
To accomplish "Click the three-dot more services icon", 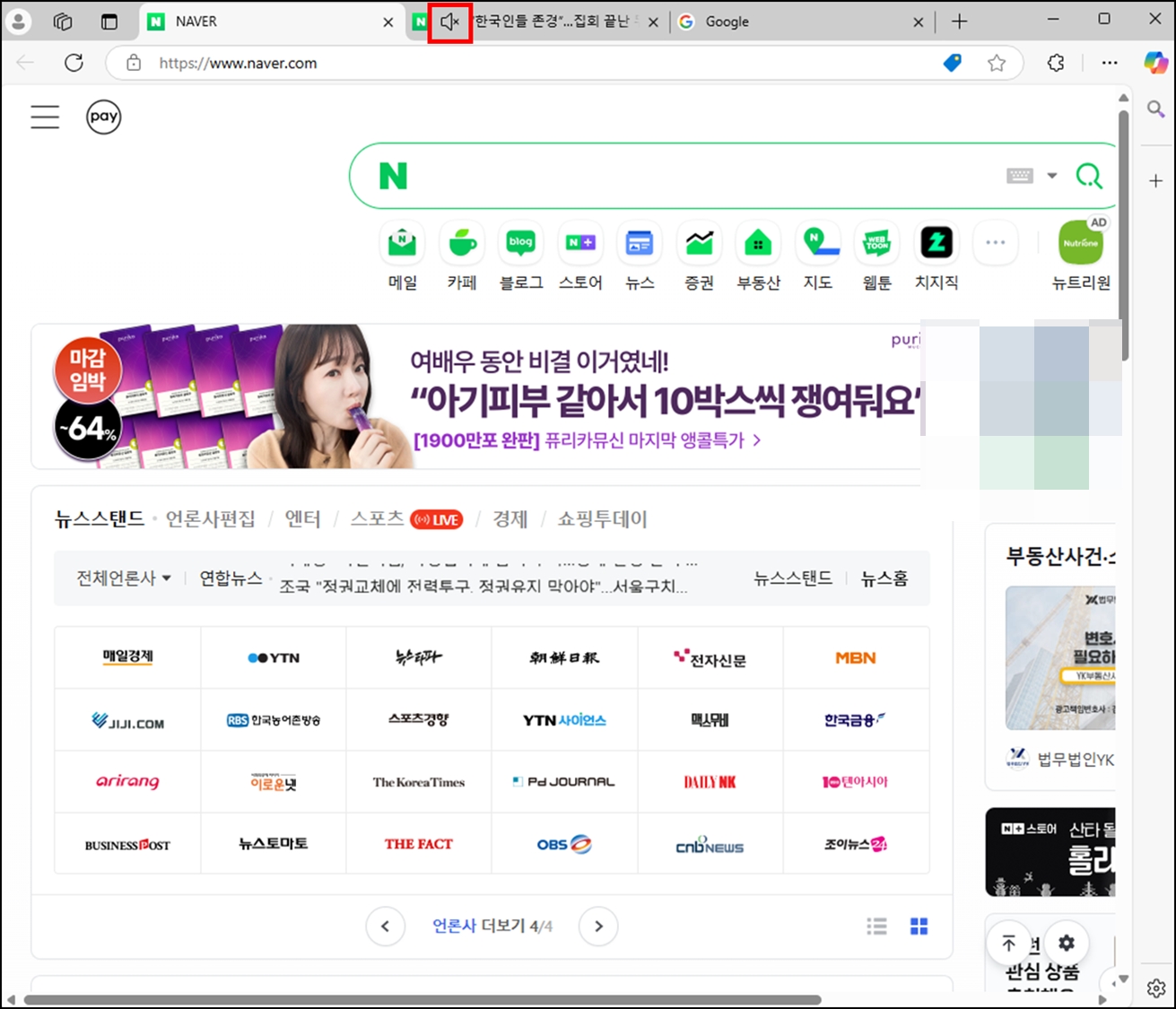I will tap(996, 243).
